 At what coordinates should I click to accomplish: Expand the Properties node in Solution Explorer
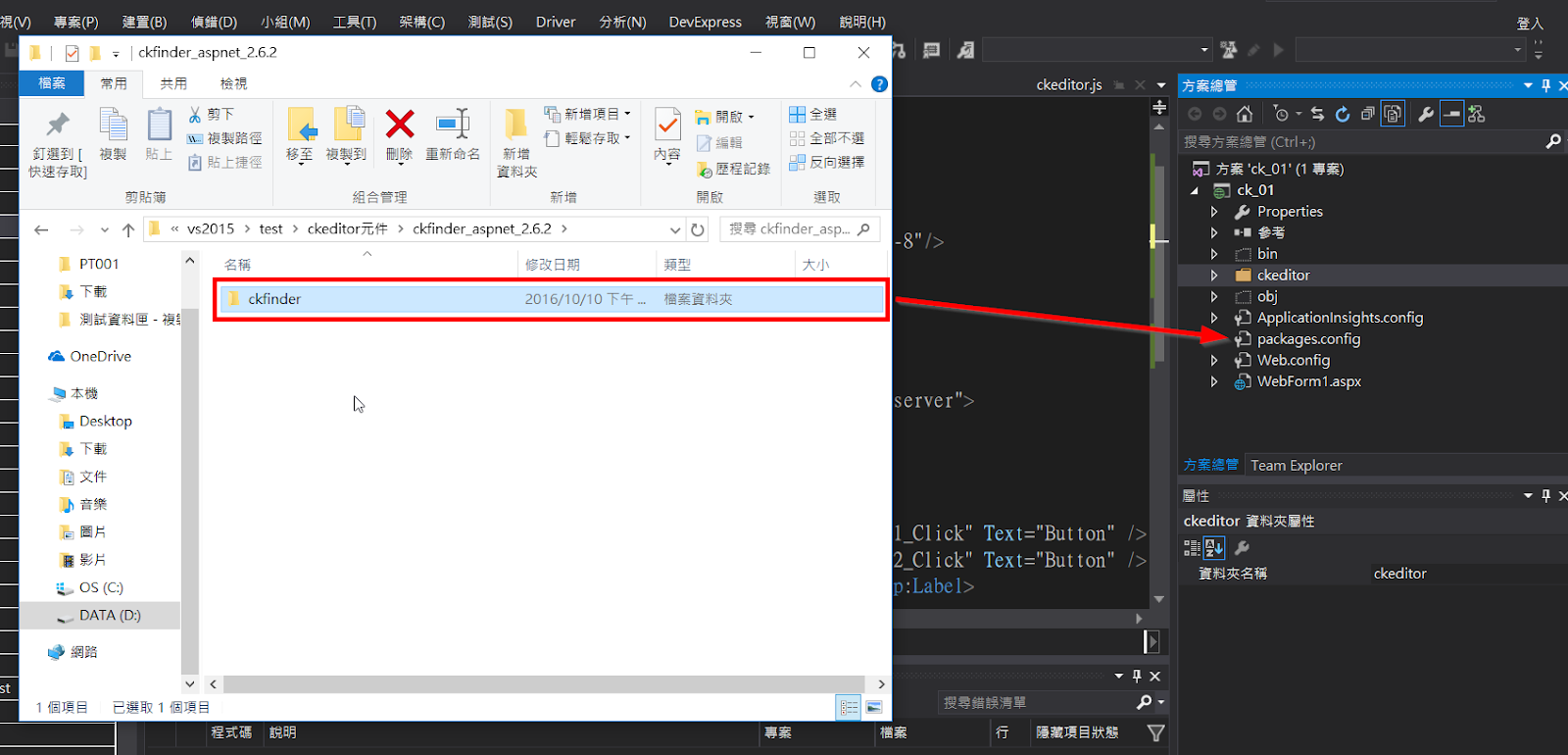1214,212
